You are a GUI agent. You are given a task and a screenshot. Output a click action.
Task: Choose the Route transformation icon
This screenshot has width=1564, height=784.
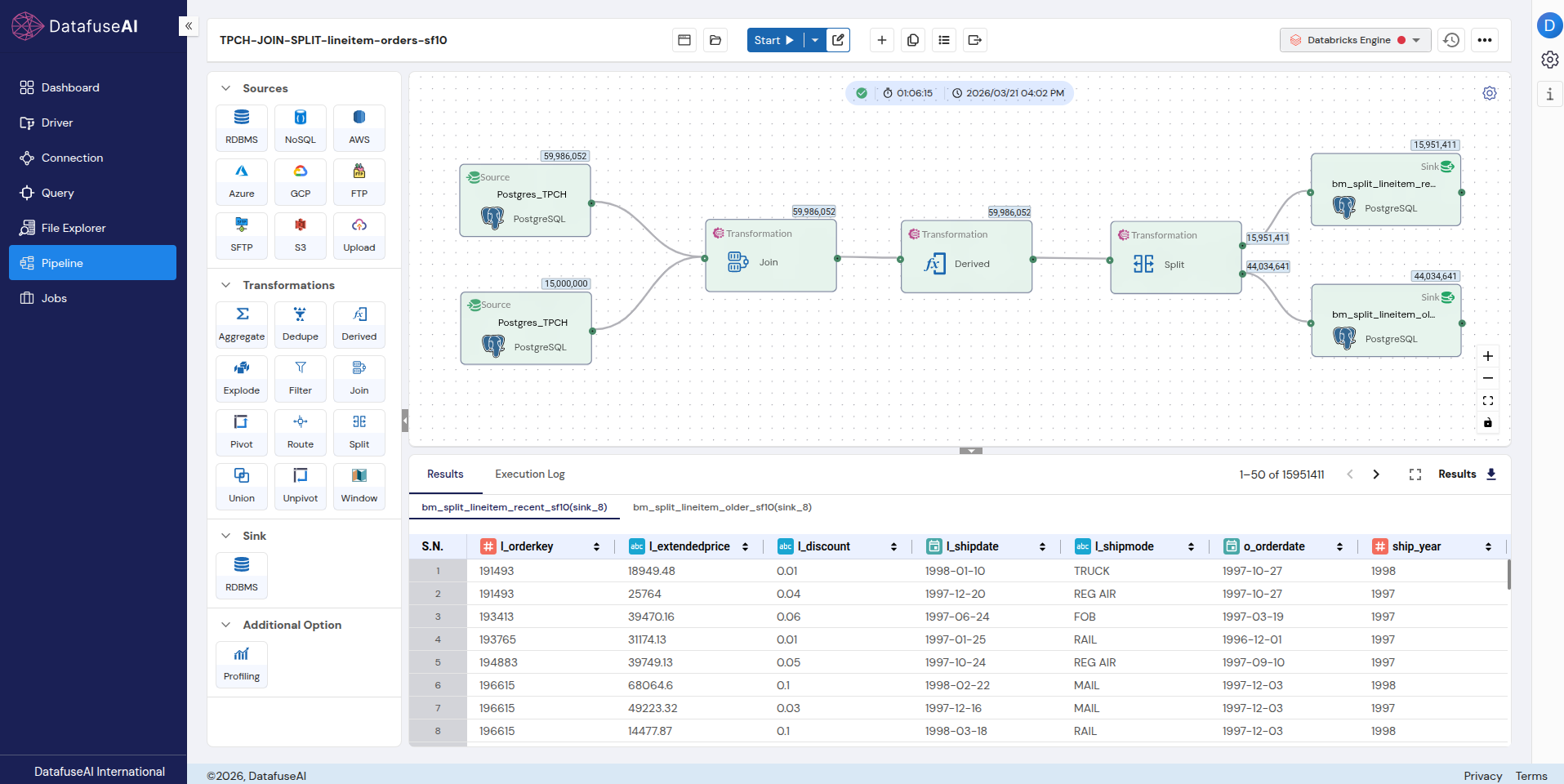pyautogui.click(x=301, y=432)
